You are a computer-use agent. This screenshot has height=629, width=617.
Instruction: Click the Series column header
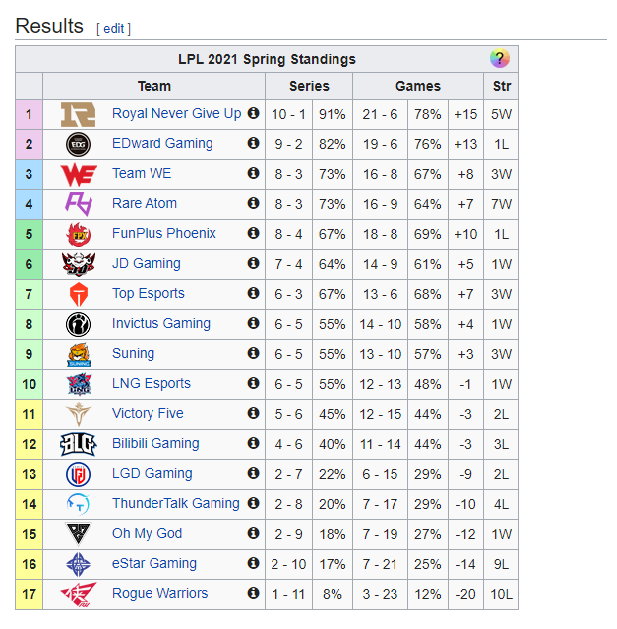click(309, 86)
